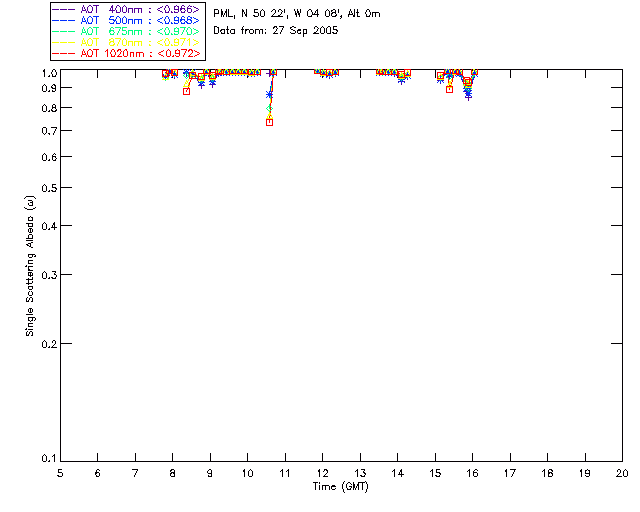Click the red square marker near 0.88 after 8 hours
The image size is (640, 512).
(x=187, y=91)
